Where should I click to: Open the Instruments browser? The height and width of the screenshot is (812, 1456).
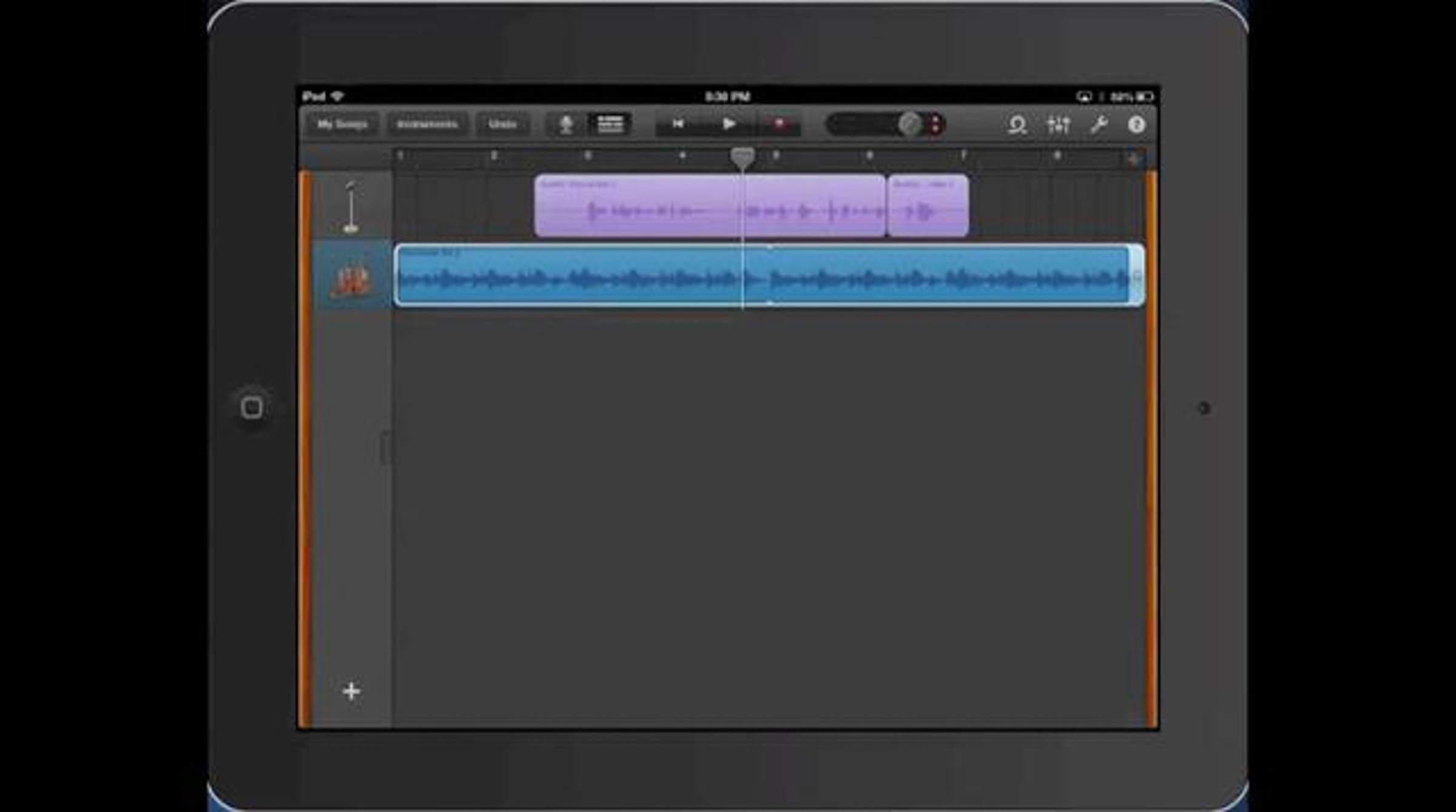click(426, 124)
